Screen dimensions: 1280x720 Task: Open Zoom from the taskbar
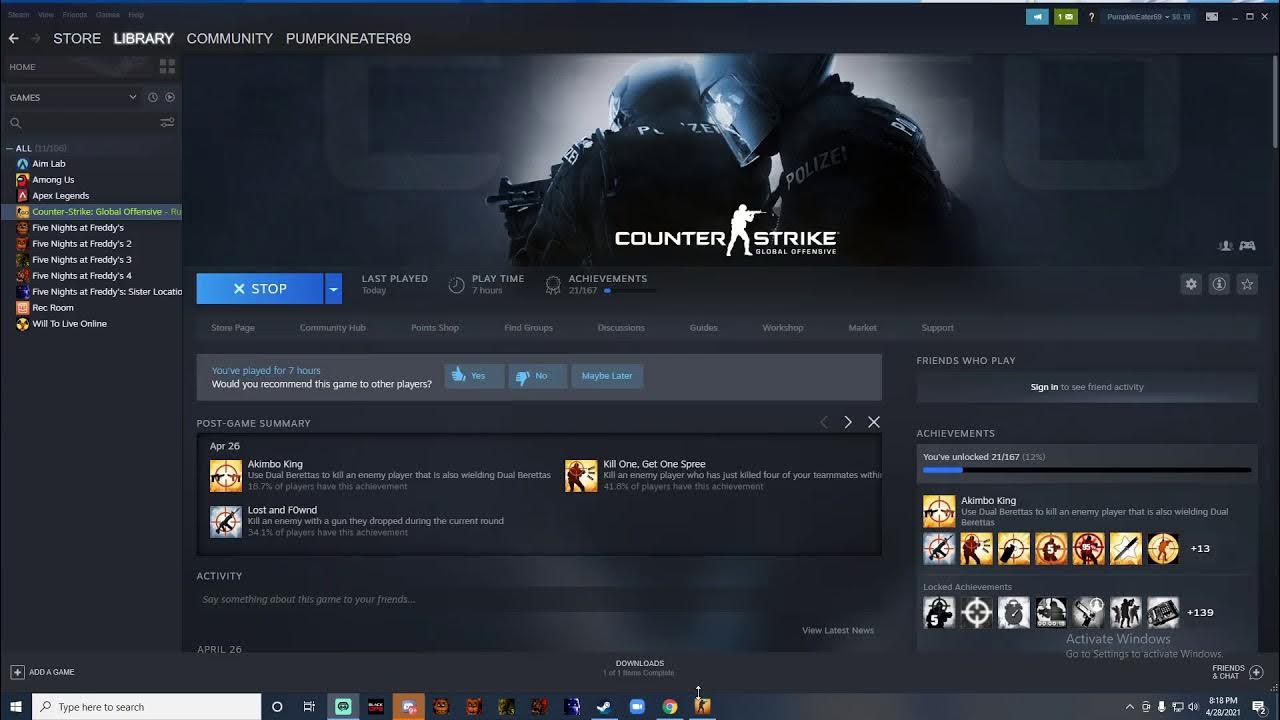coord(637,706)
